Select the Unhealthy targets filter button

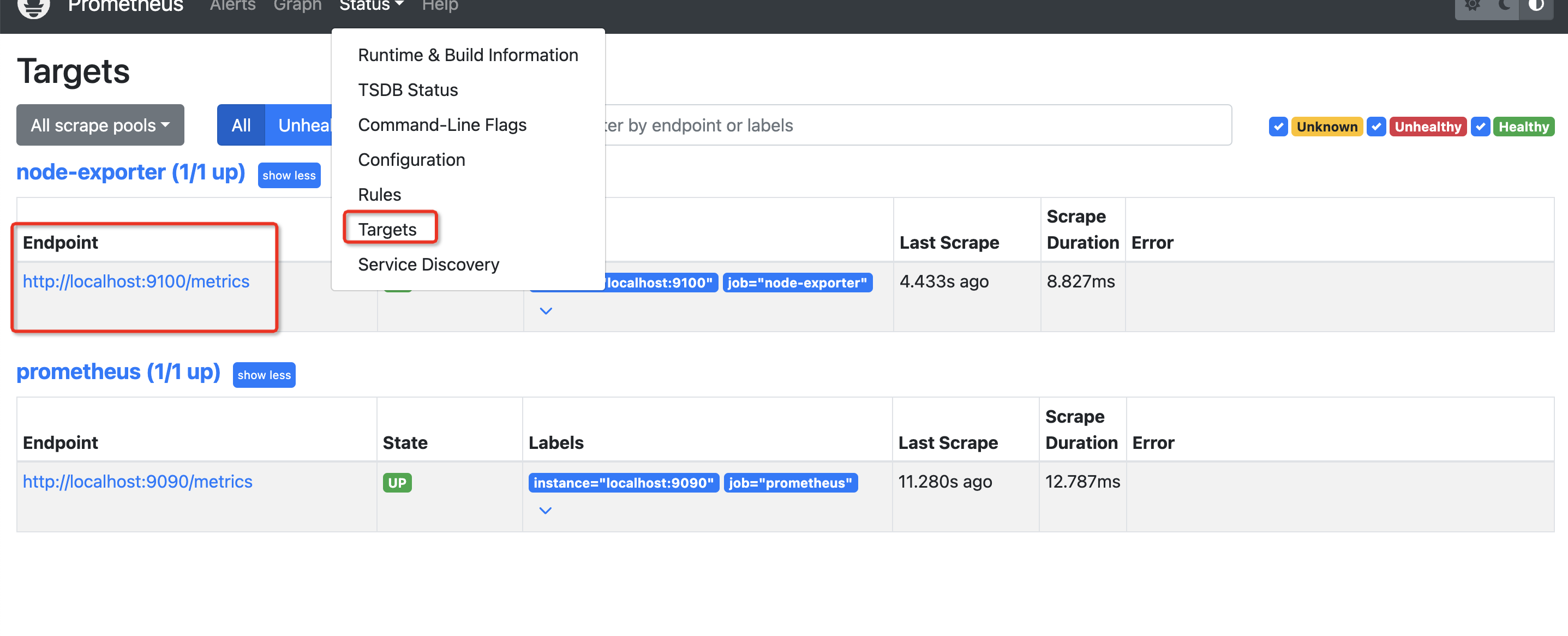[x=299, y=125]
